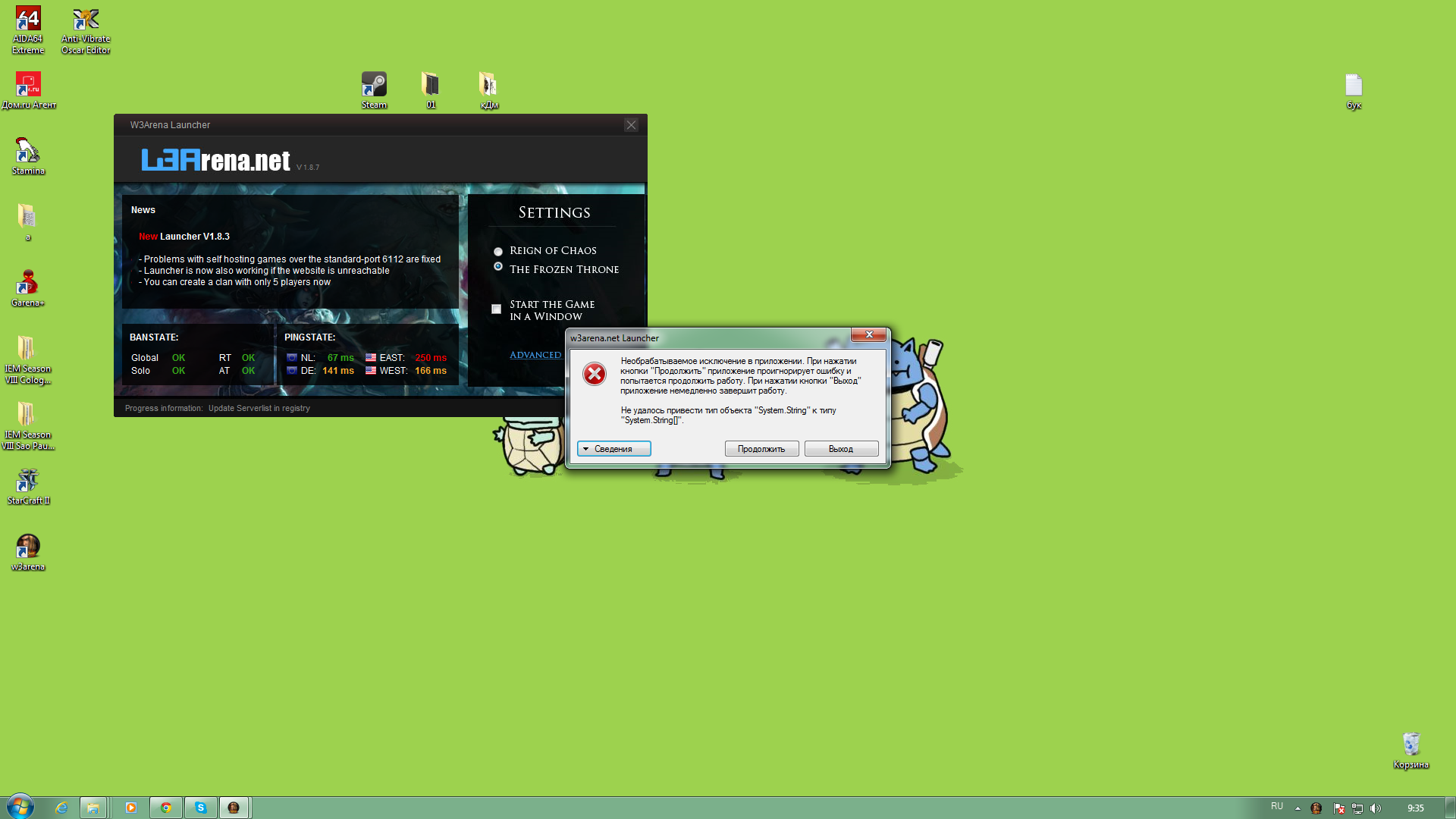Open Anti-Vibrate Oscar Editor shortcut
Viewport: 1456px width, 819px height.
tap(86, 30)
